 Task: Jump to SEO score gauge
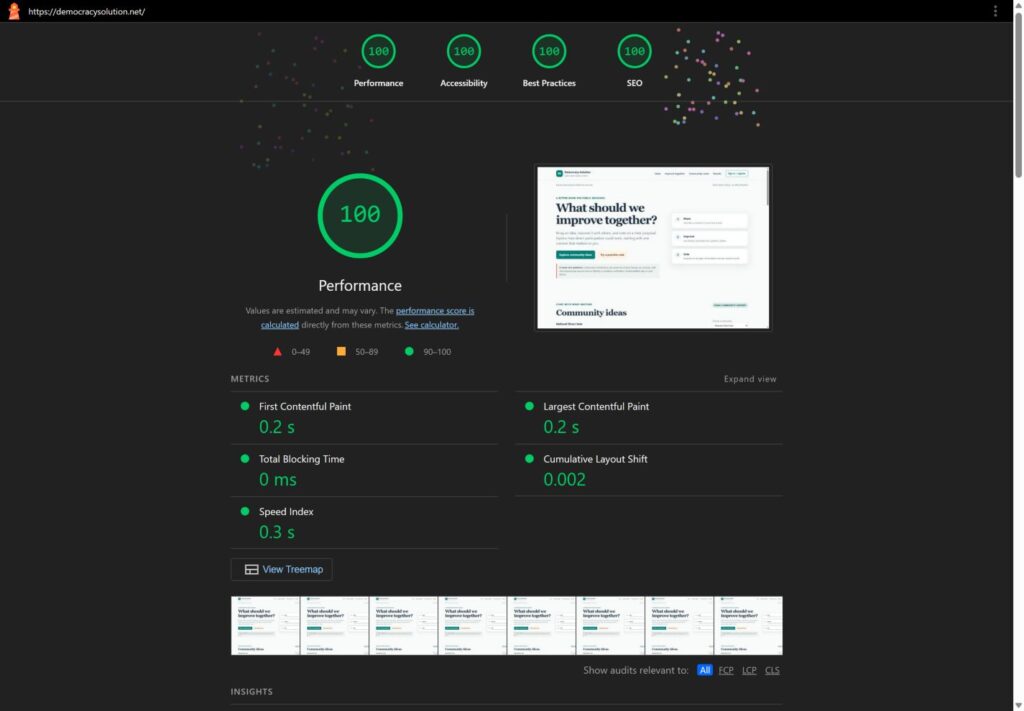634,51
